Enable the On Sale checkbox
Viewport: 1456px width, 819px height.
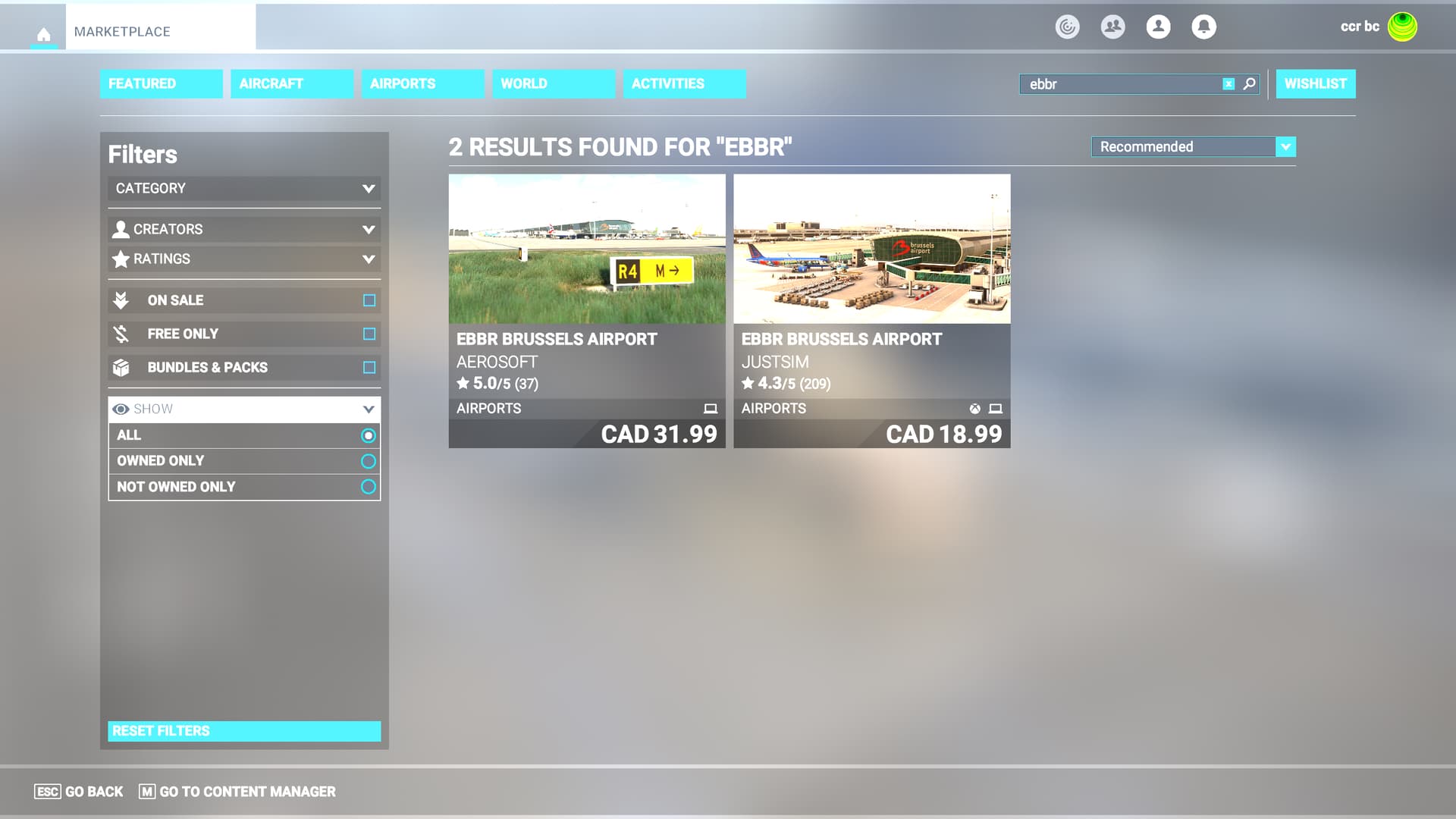point(369,300)
